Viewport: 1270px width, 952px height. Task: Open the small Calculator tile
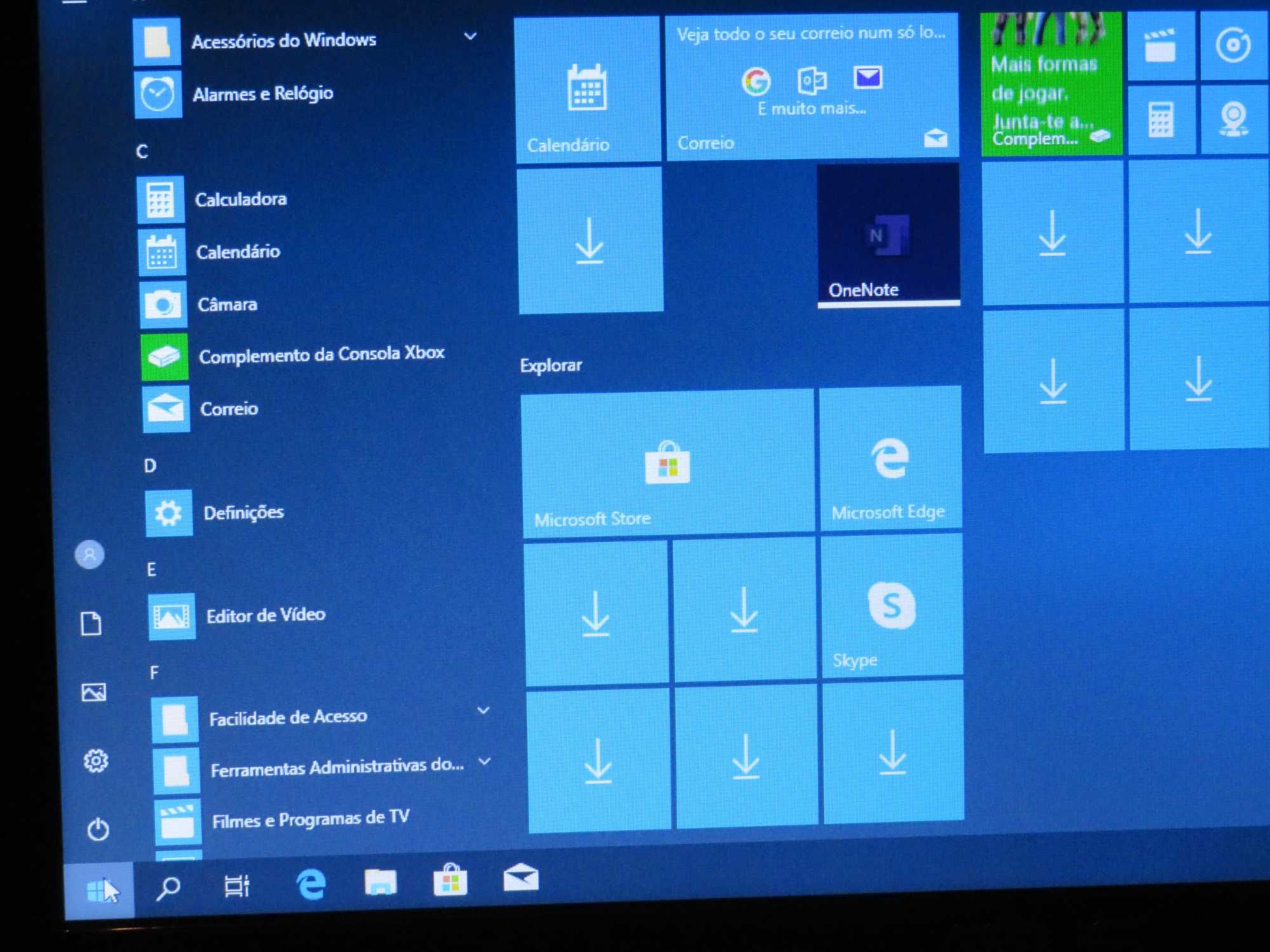pos(1161,119)
